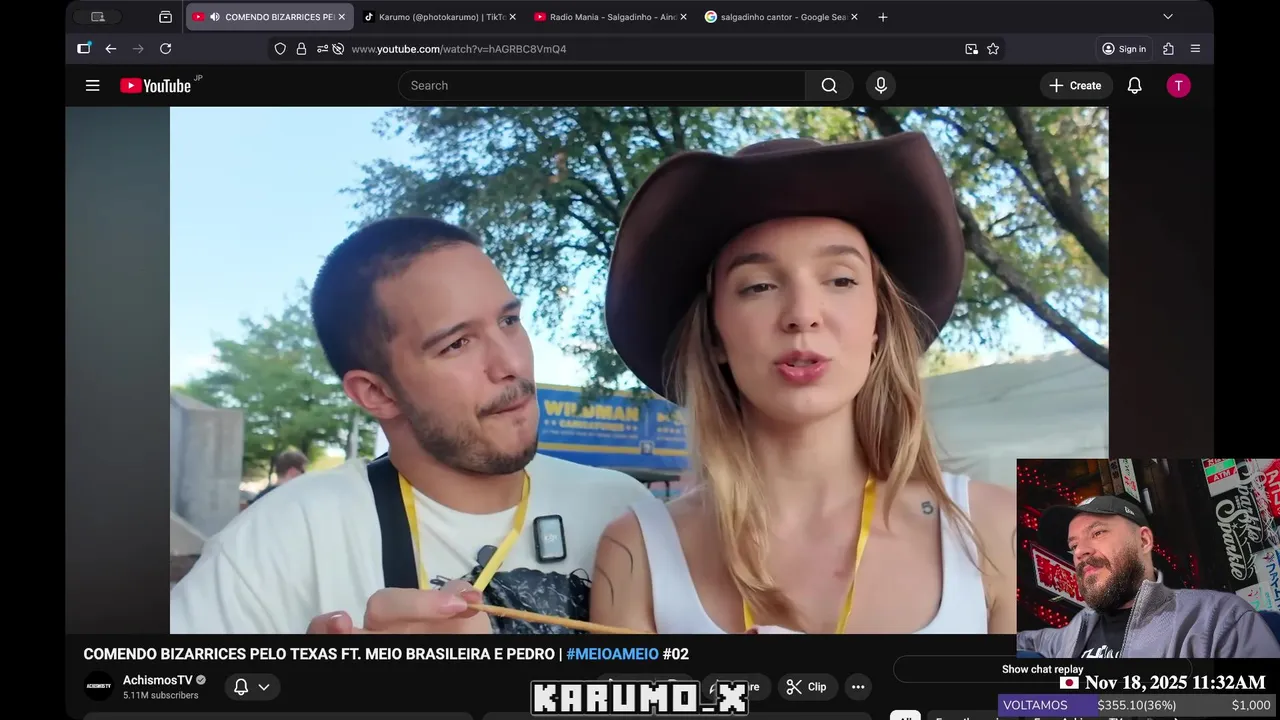Switch to the COMENDO BIZARRICES YouTube tab
1280x720 pixels.
[x=270, y=17]
